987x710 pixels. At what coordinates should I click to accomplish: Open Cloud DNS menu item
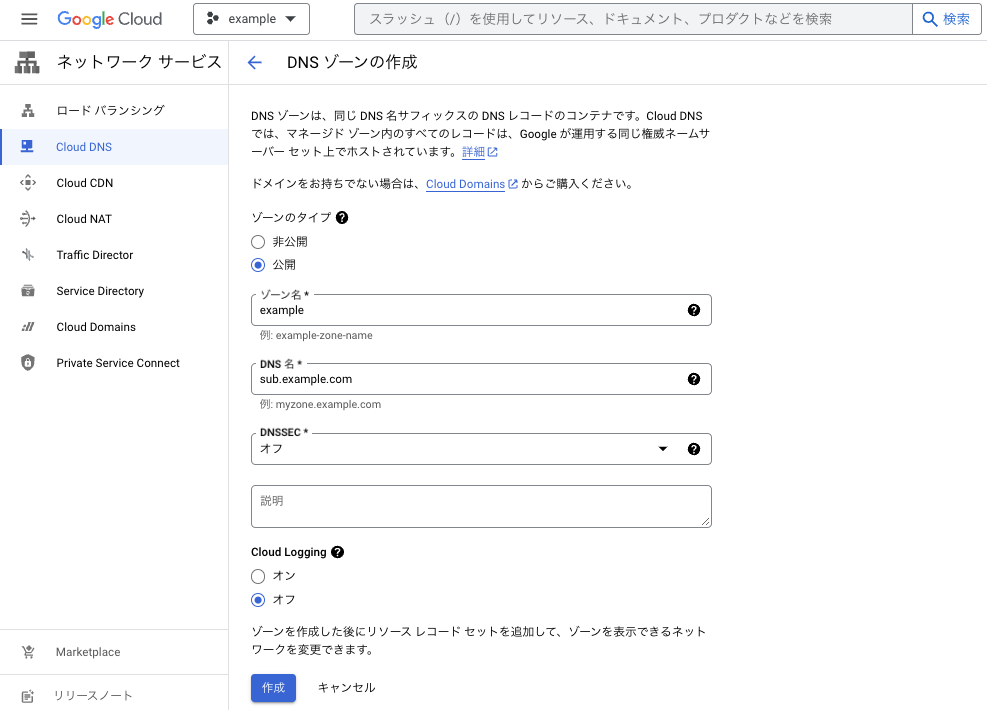point(115,147)
